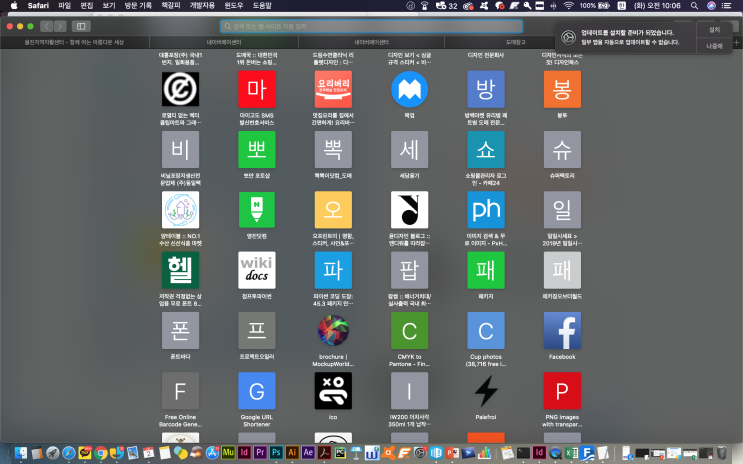Open the yellow 오 favorite tile
This screenshot has height=464, width=743.
333,209
